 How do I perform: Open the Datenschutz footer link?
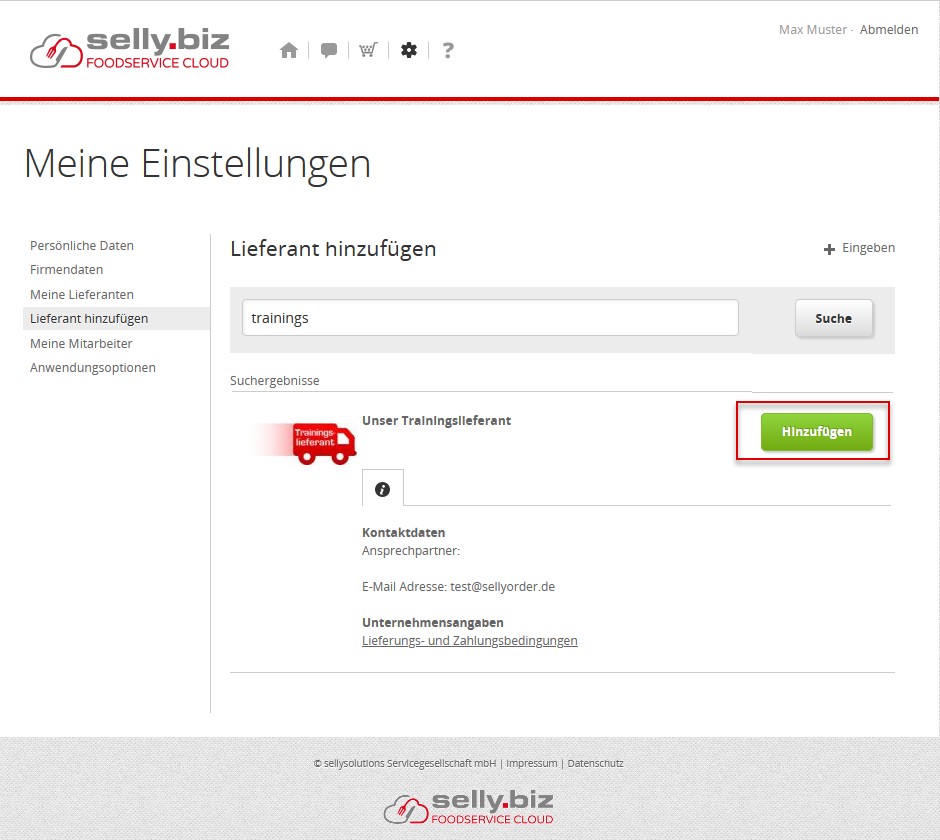595,763
